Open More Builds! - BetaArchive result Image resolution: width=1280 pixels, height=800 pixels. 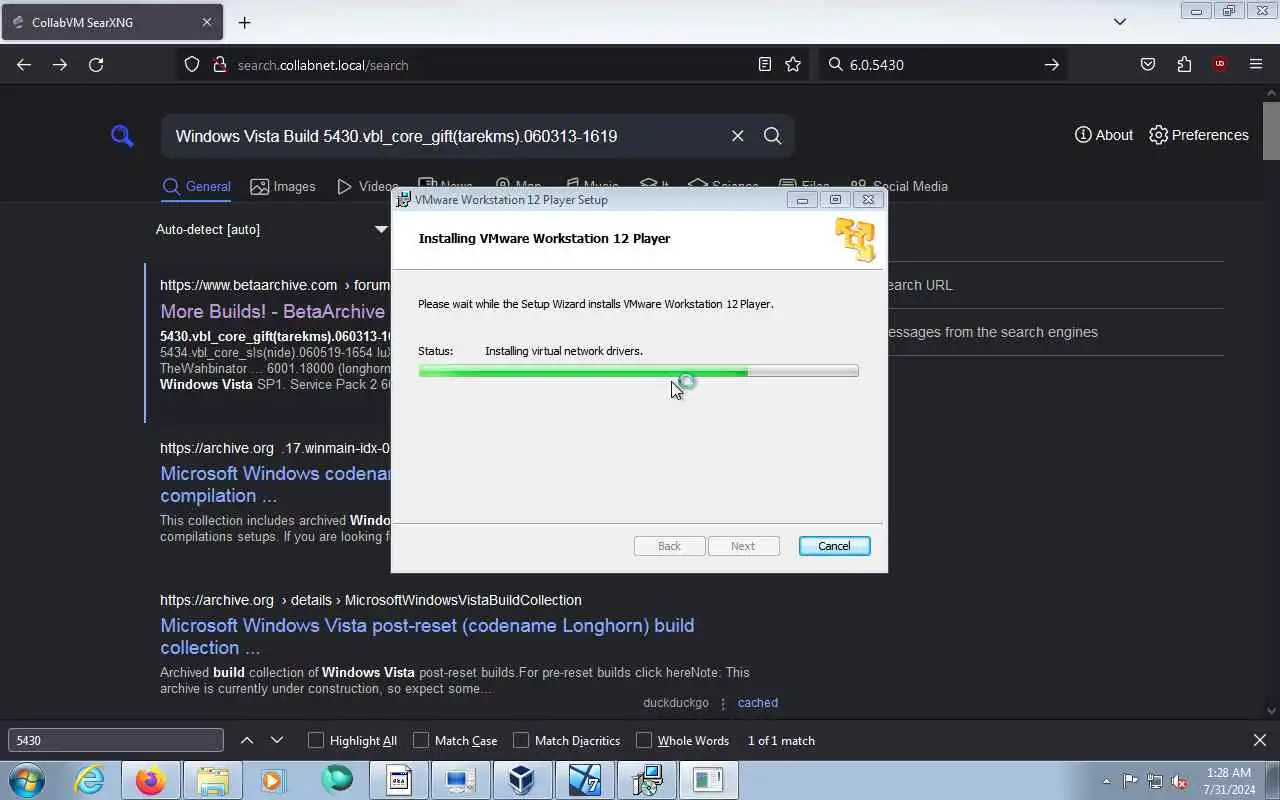pyautogui.click(x=272, y=311)
